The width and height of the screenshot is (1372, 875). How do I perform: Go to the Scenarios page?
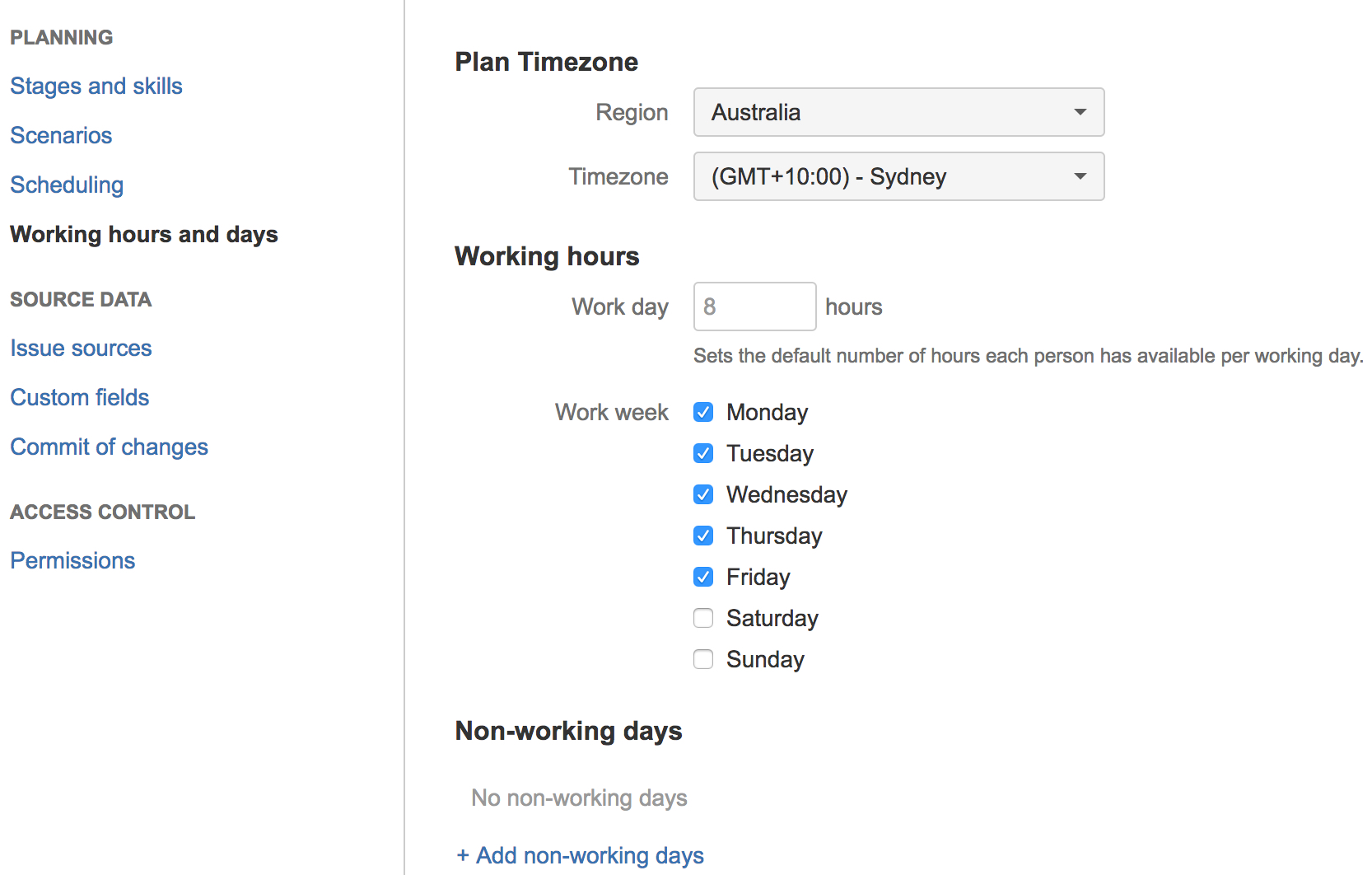coord(61,135)
